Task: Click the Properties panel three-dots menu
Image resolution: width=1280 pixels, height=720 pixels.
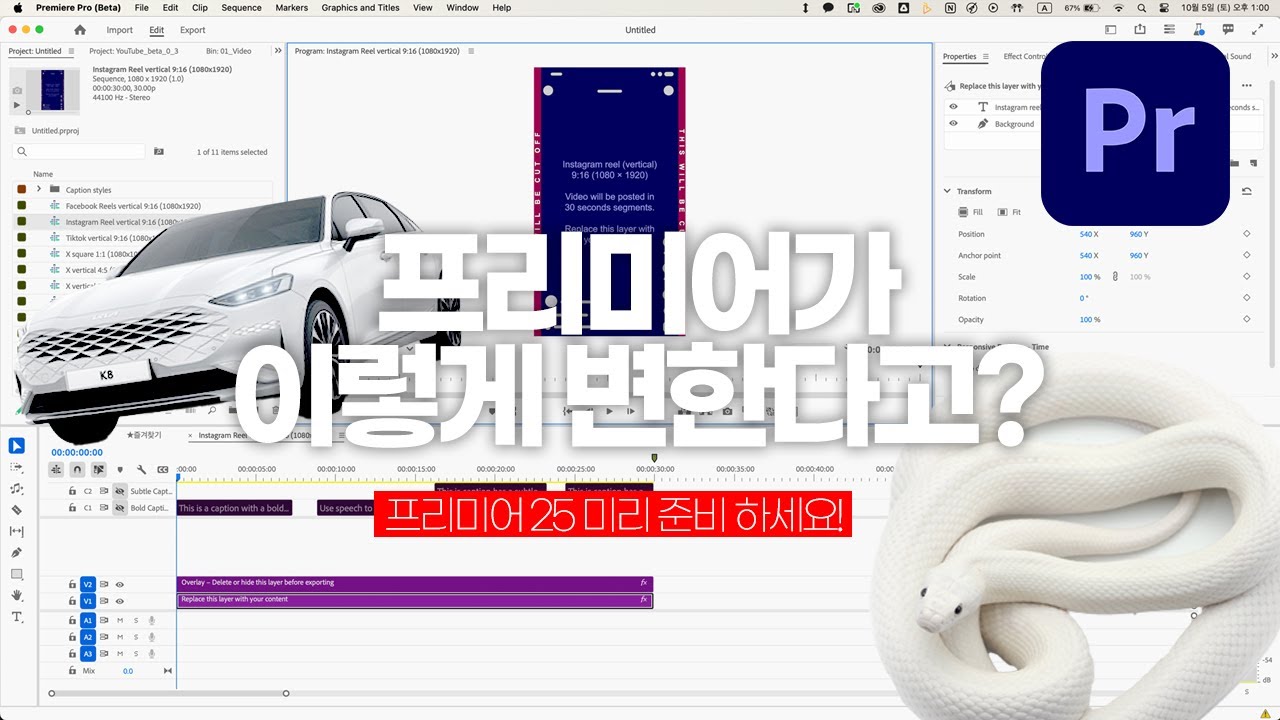Action: (1247, 86)
